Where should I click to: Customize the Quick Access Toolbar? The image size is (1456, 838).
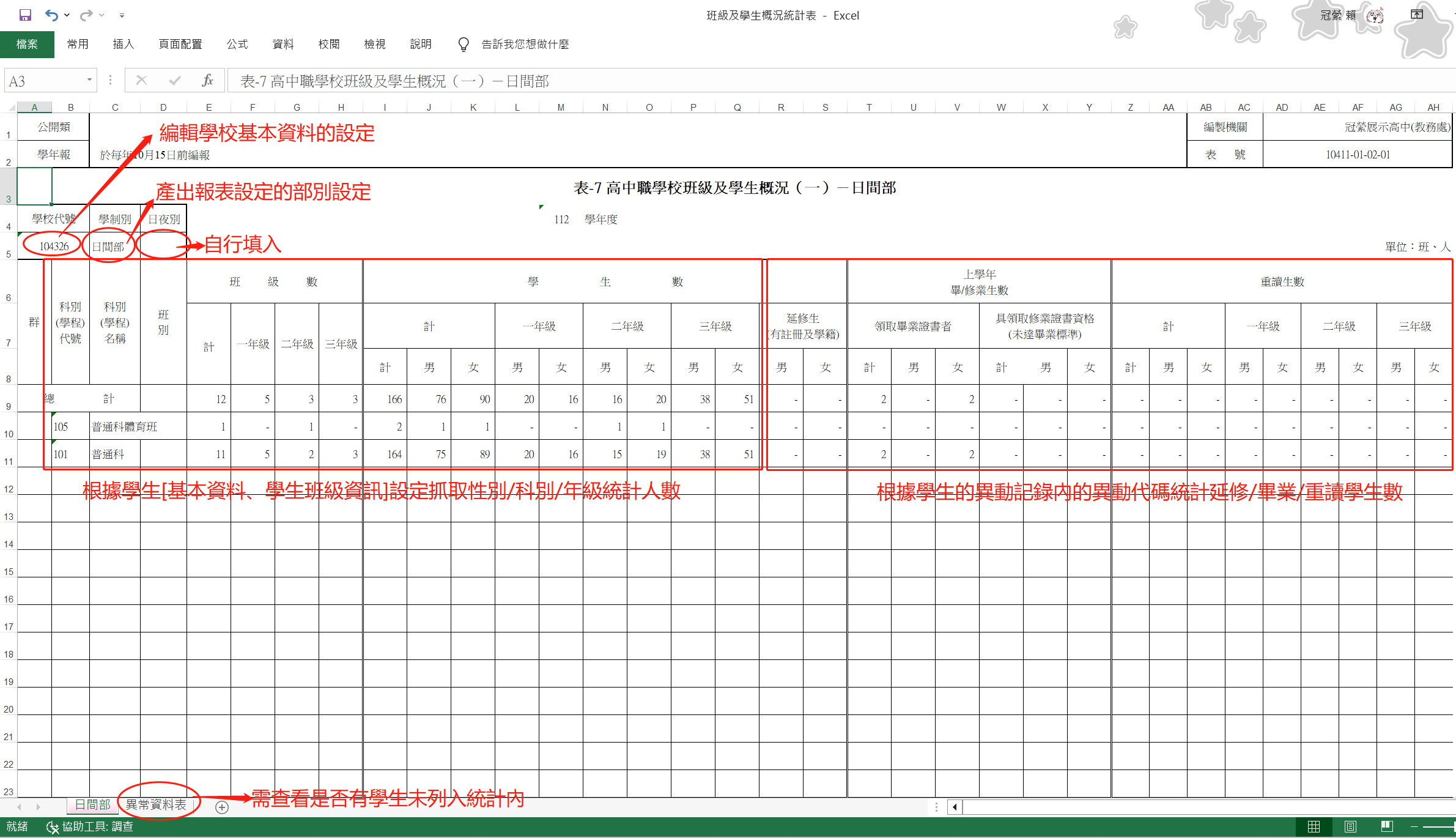[x=122, y=15]
